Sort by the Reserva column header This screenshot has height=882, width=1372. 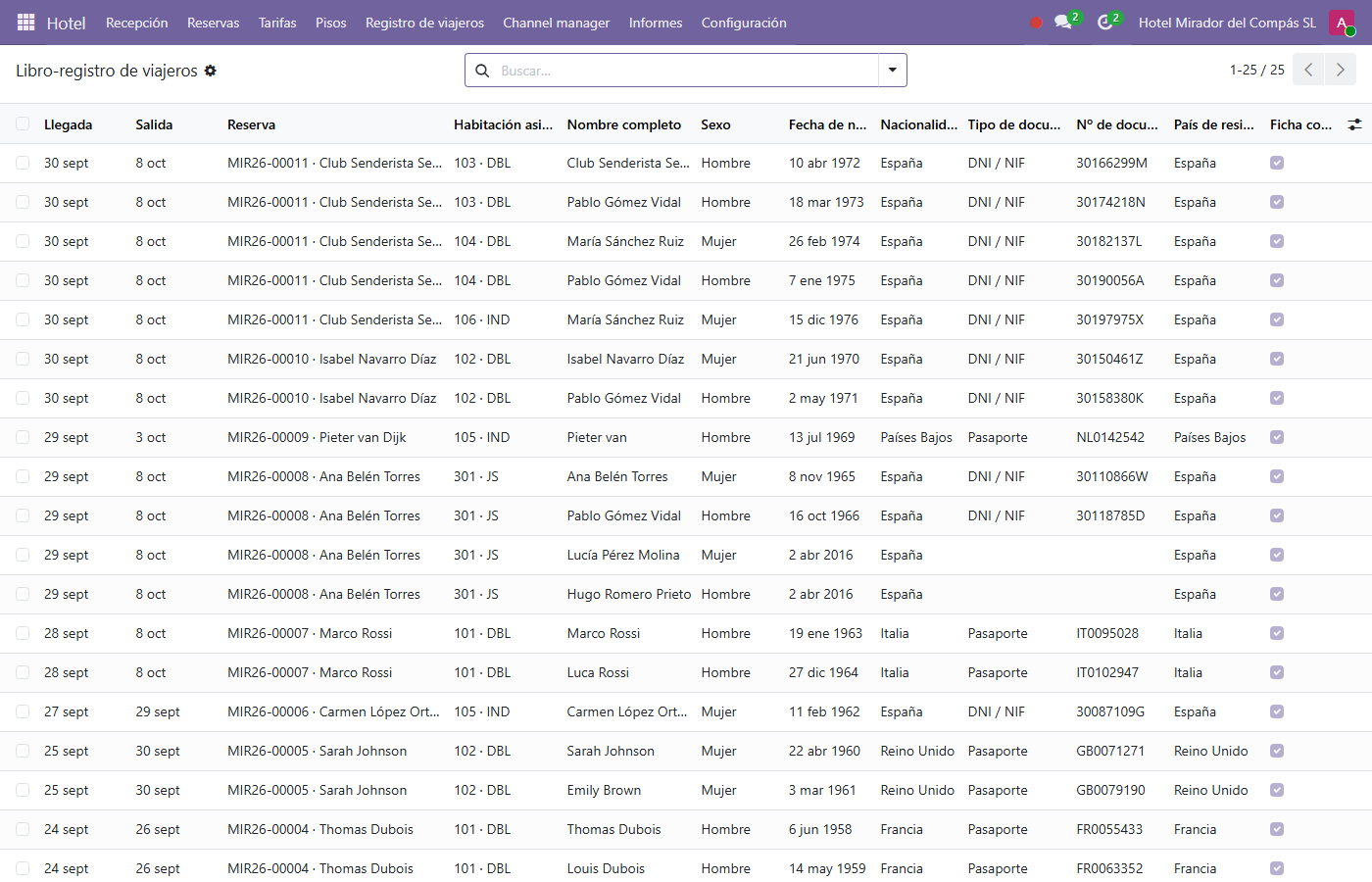252,124
